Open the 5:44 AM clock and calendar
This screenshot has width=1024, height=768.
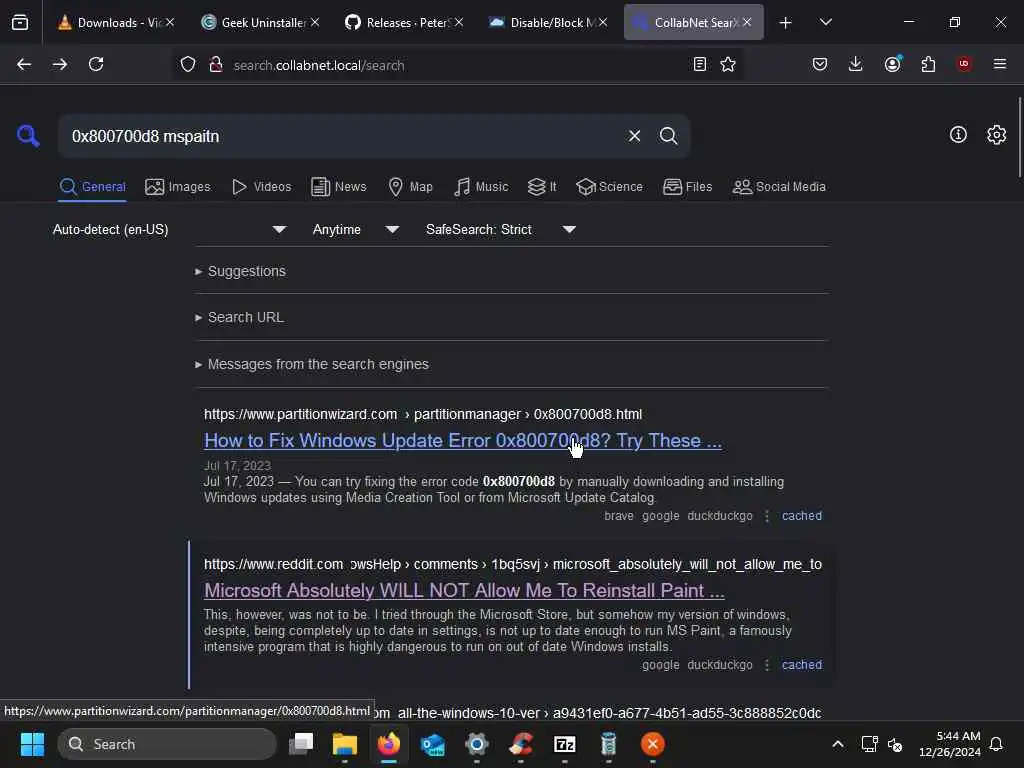tap(950, 744)
